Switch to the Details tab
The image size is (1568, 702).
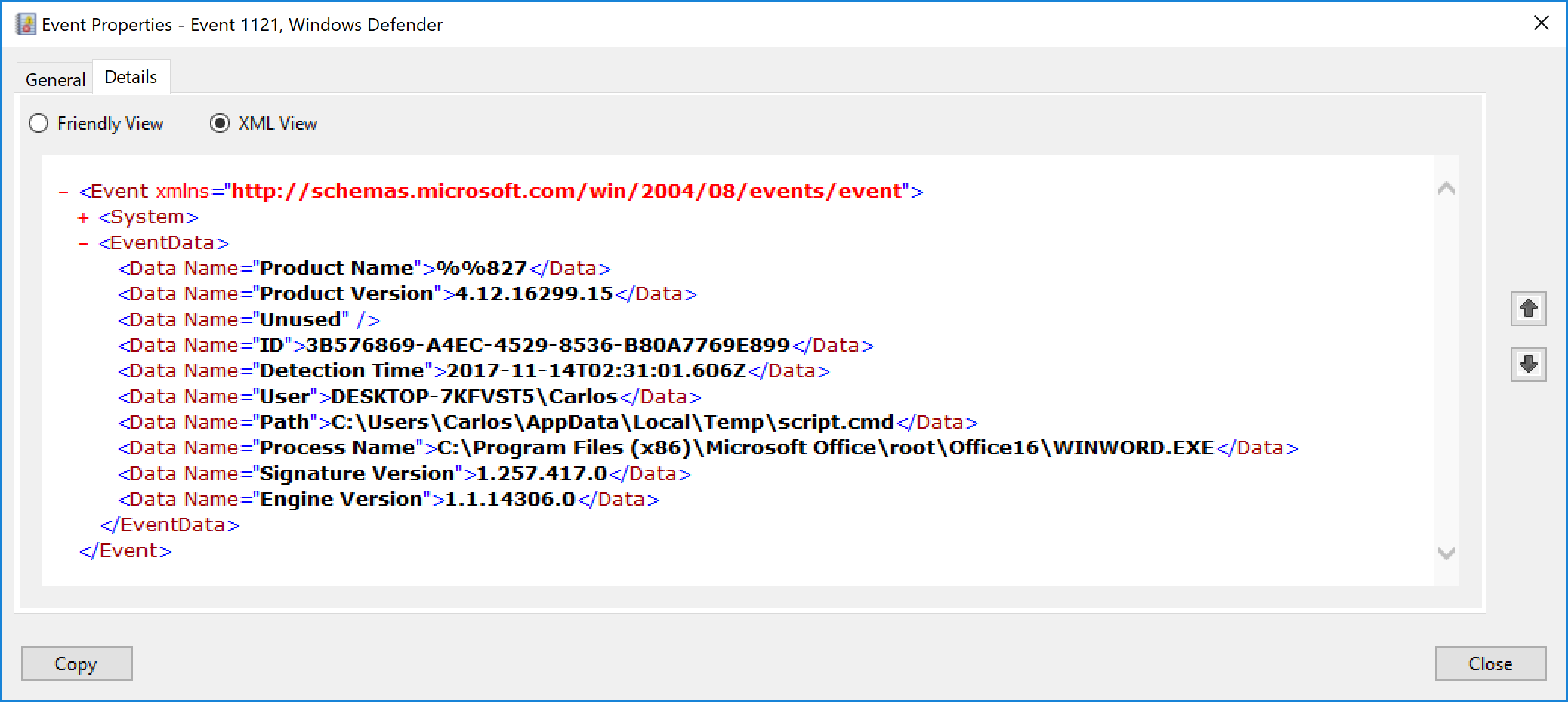tap(131, 77)
